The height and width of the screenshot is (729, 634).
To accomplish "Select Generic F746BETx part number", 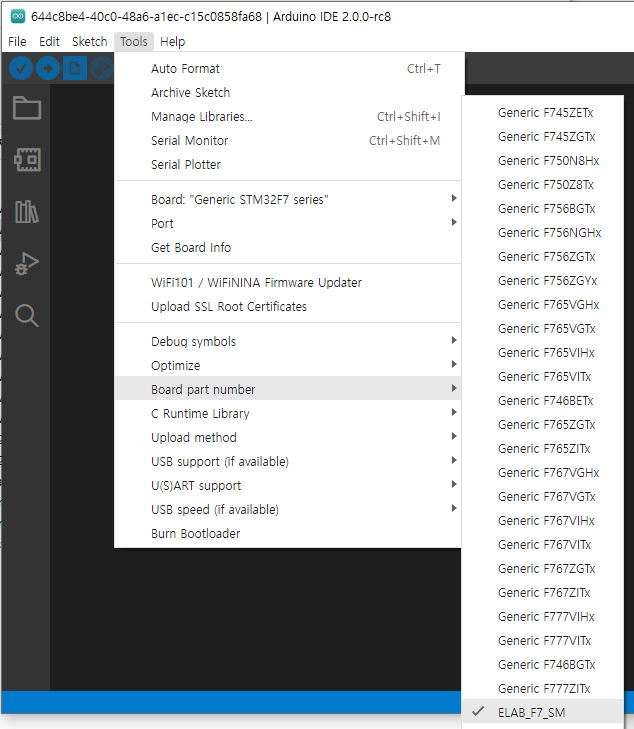I will click(542, 401).
